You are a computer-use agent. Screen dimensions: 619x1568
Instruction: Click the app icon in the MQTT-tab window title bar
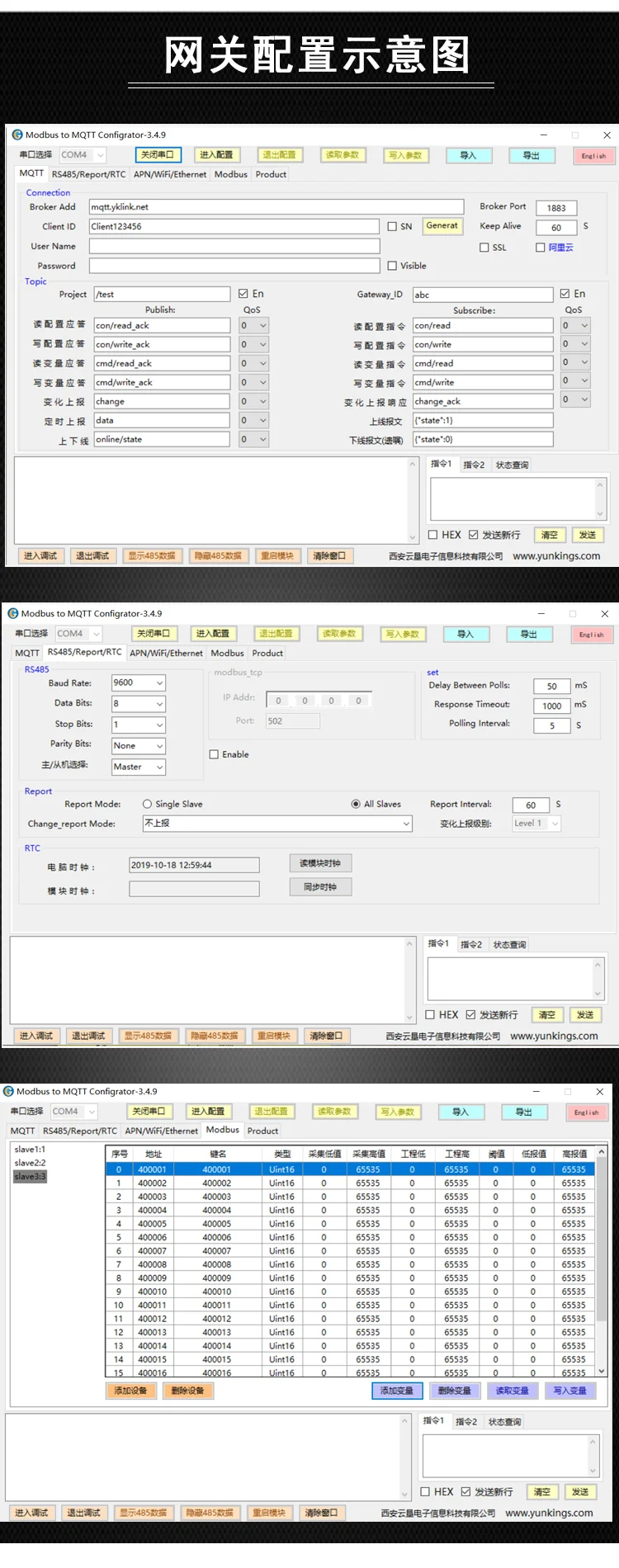(17, 135)
